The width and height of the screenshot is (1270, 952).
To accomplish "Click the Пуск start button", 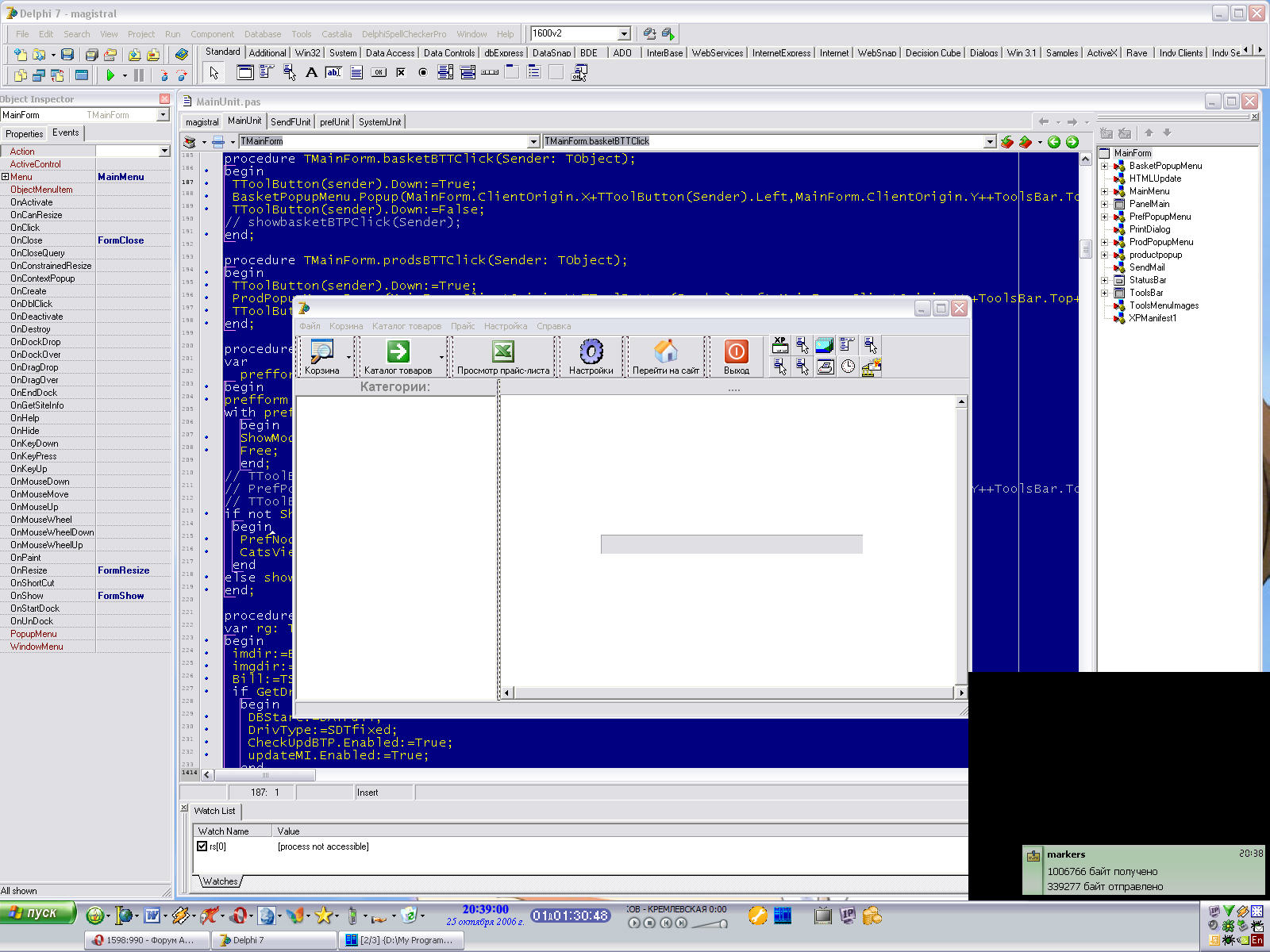I will (x=38, y=913).
